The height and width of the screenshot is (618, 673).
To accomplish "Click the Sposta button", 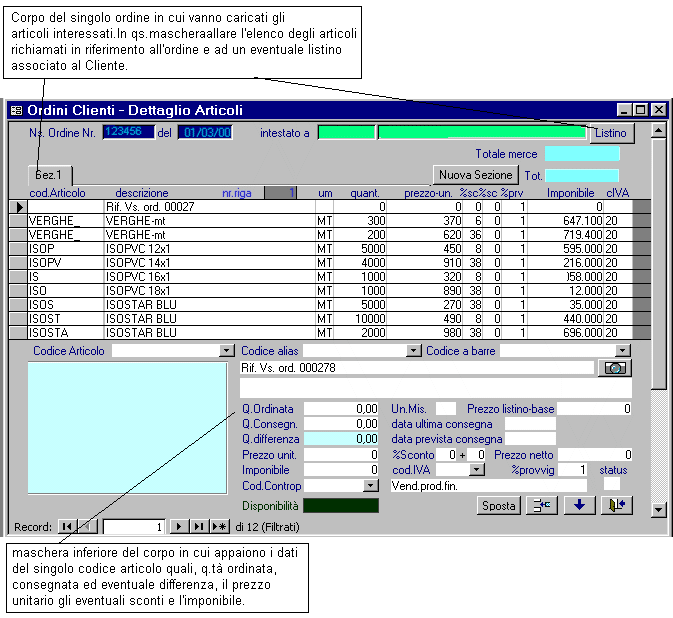I will point(498,506).
